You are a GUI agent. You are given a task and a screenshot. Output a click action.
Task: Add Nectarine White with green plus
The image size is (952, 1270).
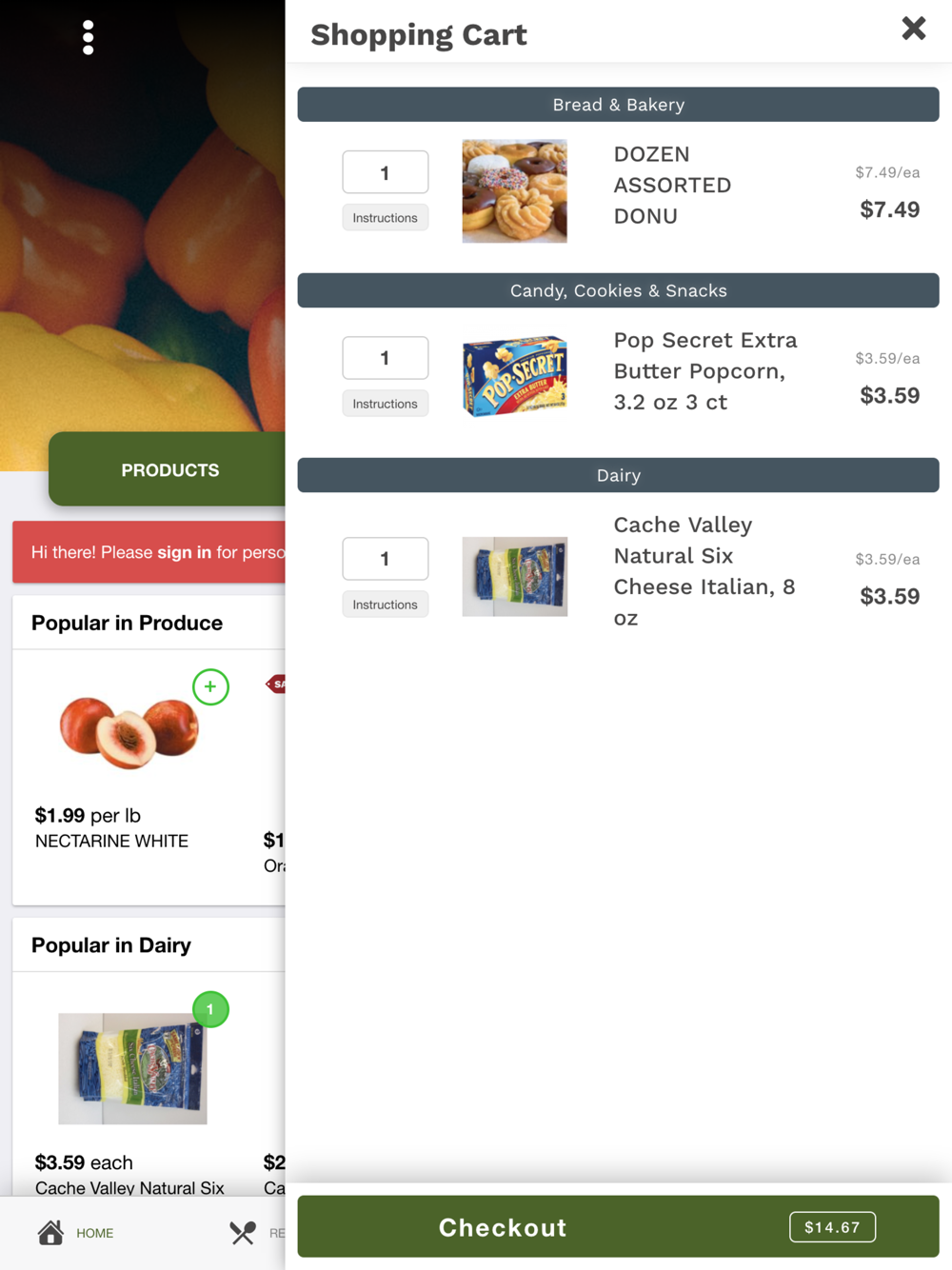pos(210,686)
